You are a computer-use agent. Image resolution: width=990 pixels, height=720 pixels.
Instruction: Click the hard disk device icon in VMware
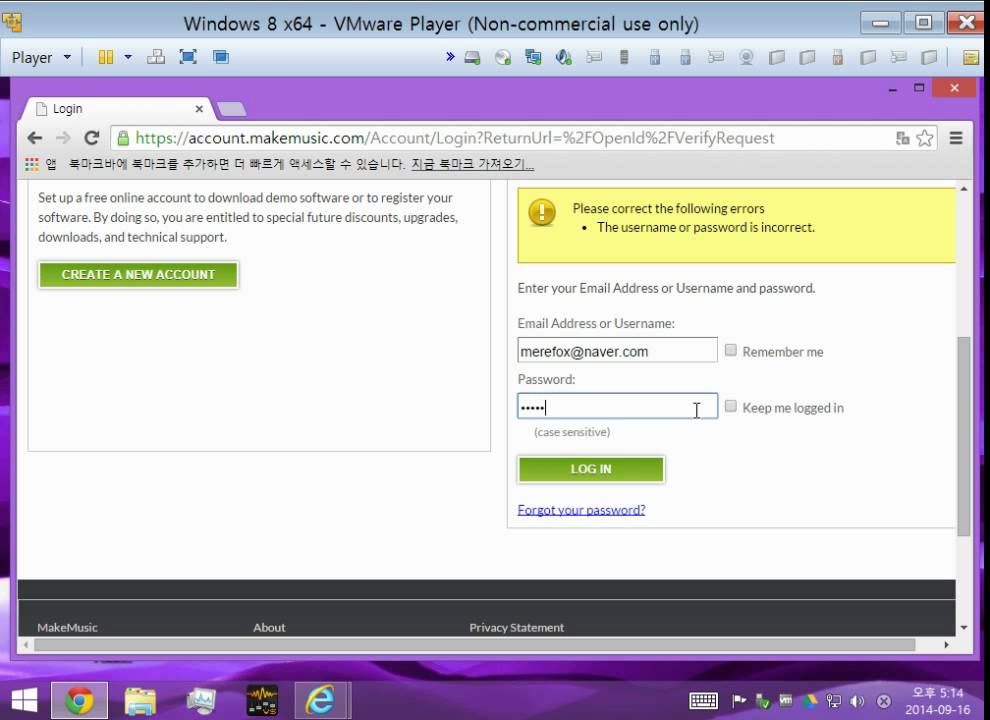pyautogui.click(x=472, y=58)
